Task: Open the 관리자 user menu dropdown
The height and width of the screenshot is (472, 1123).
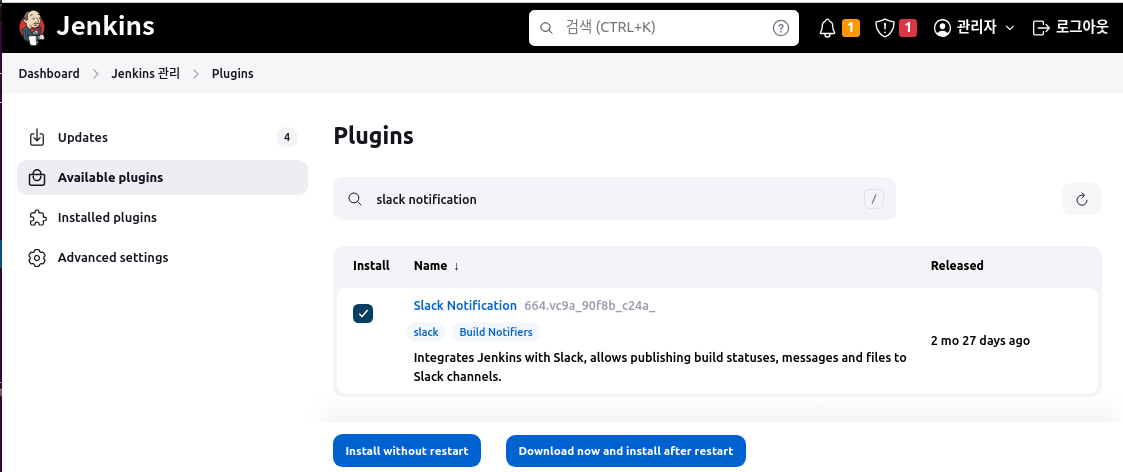Action: tap(974, 28)
